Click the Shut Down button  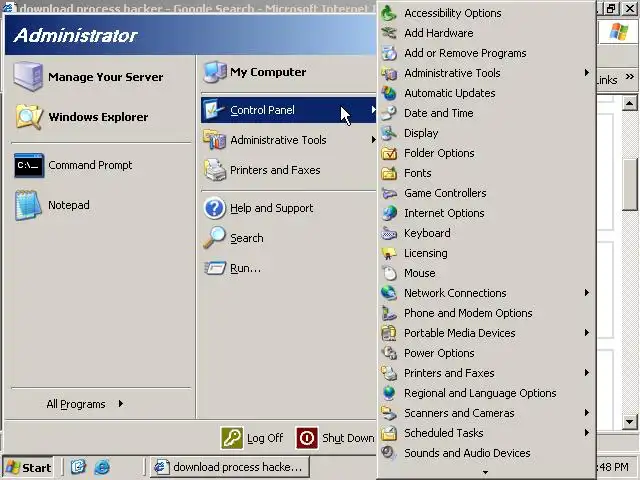click(335, 438)
